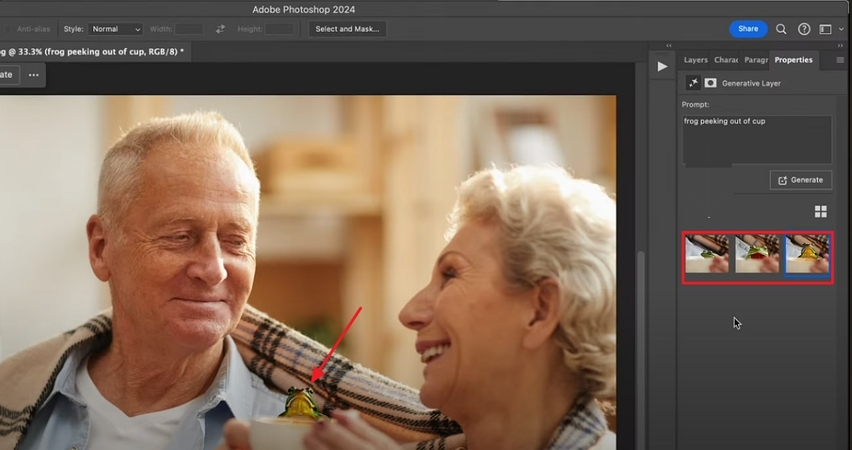Switch variations to grid view icon
852x450 pixels.
click(x=820, y=211)
